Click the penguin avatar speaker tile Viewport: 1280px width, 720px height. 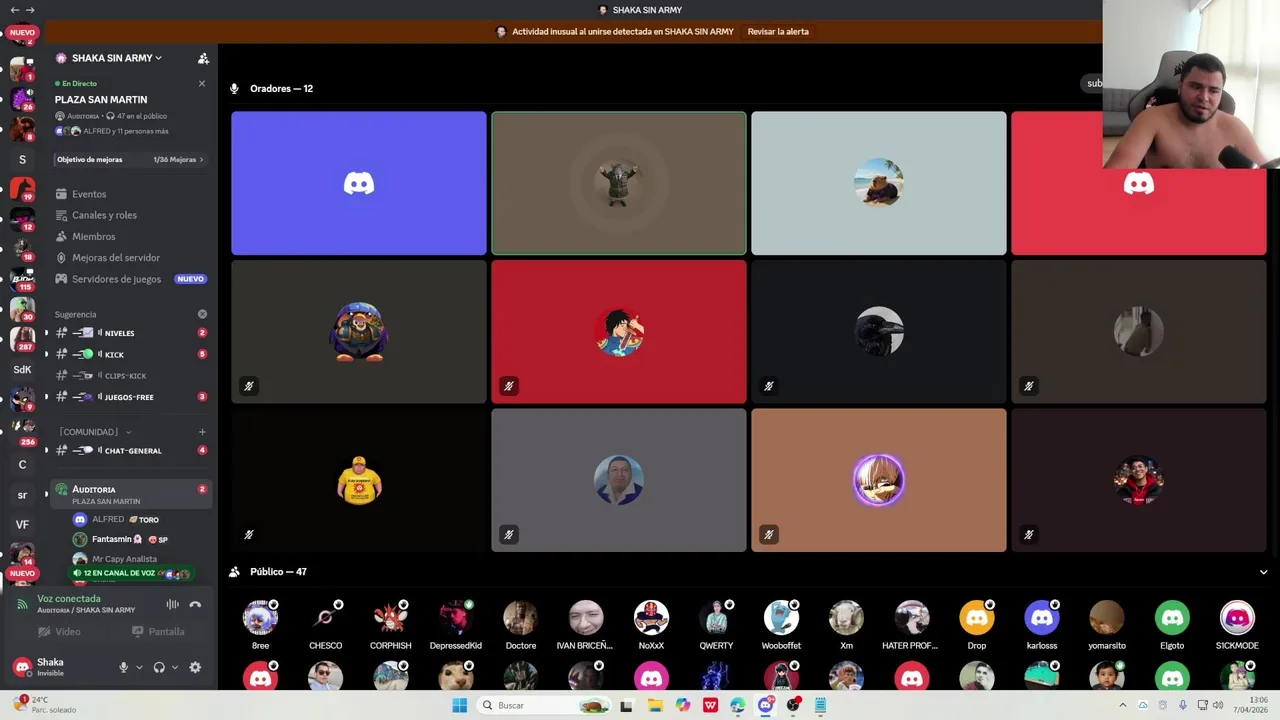click(x=358, y=331)
